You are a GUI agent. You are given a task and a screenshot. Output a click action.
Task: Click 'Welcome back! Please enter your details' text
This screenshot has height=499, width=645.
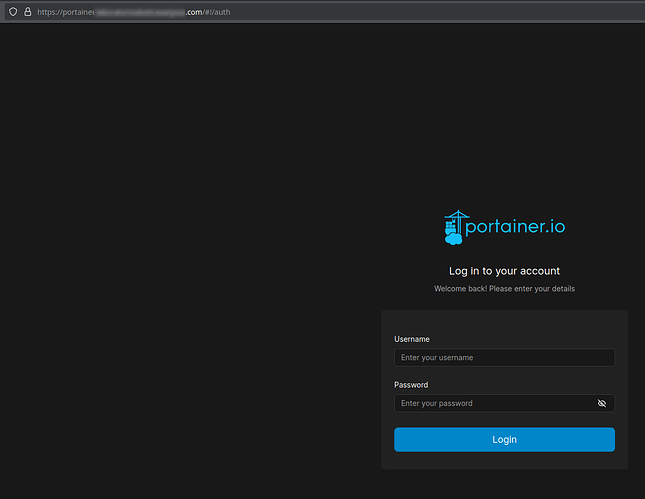tap(504, 289)
